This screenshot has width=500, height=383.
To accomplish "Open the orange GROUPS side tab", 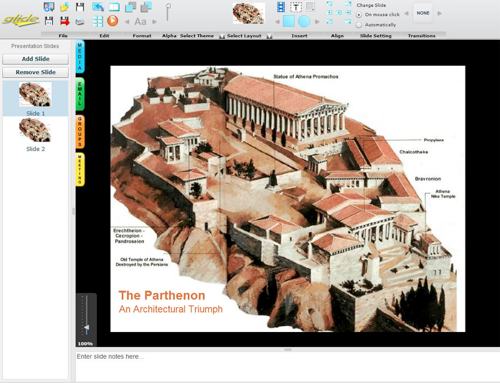I will tap(80, 132).
